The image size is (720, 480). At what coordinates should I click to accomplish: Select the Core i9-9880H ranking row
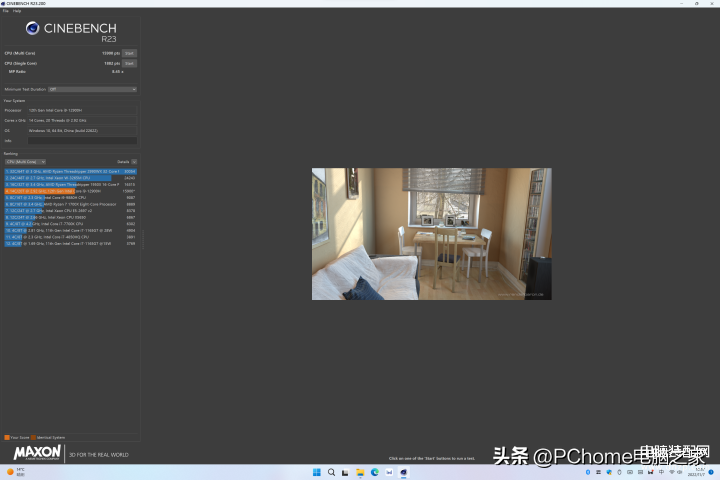[71, 198]
